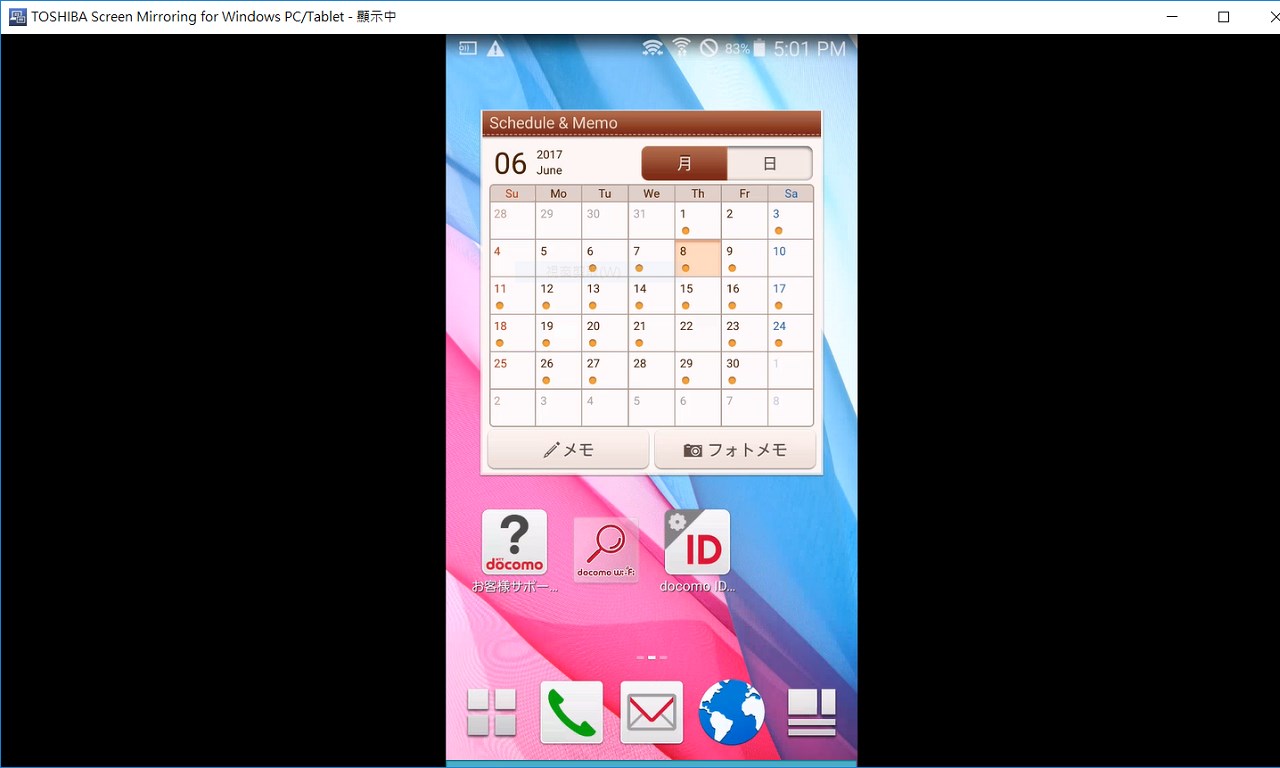Open the docomo ID setup app
The width and height of the screenshot is (1280, 768).
click(x=697, y=540)
